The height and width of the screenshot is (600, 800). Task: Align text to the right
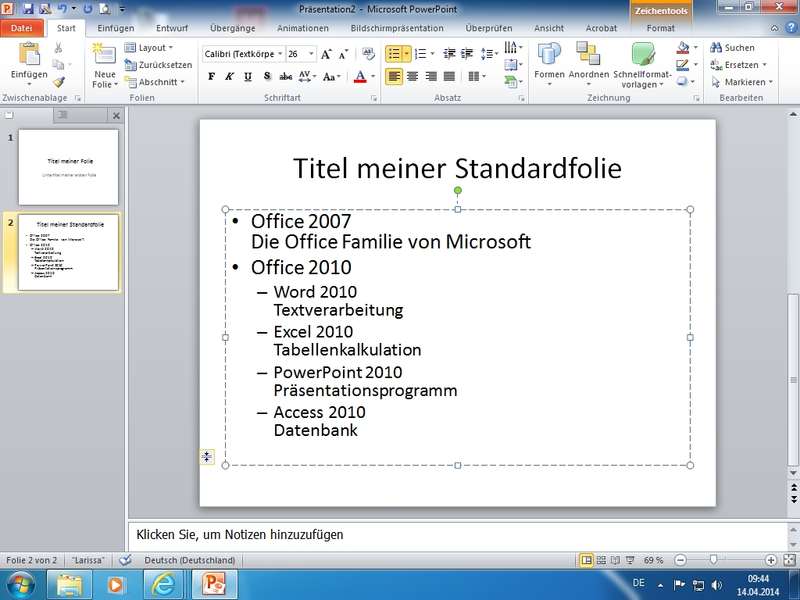pyautogui.click(x=431, y=77)
